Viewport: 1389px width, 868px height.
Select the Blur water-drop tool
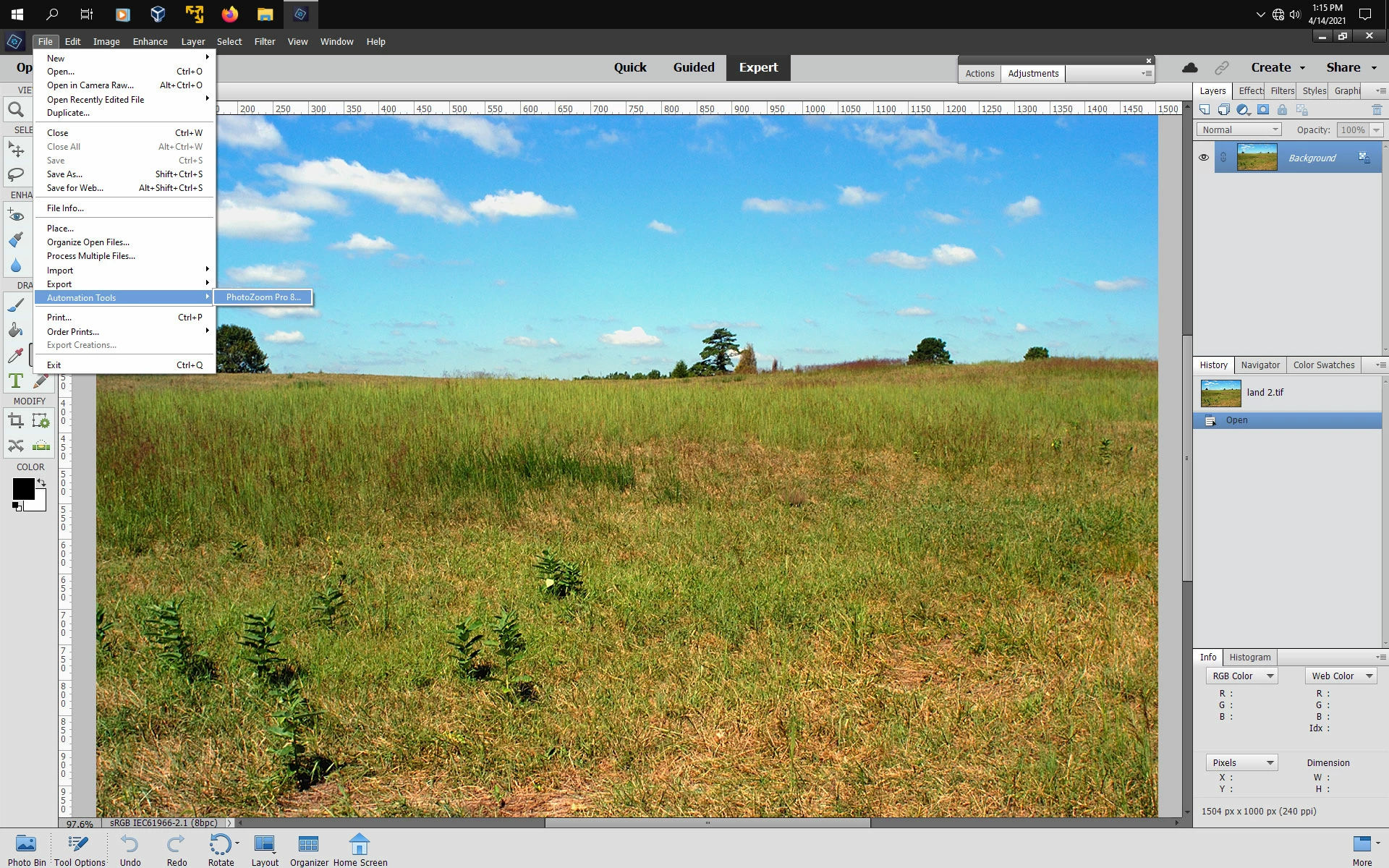pyautogui.click(x=15, y=265)
